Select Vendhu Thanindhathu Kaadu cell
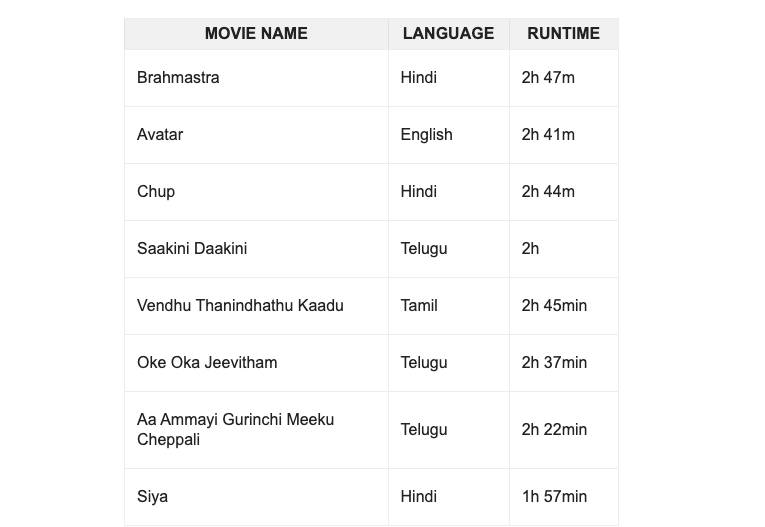 coord(240,305)
